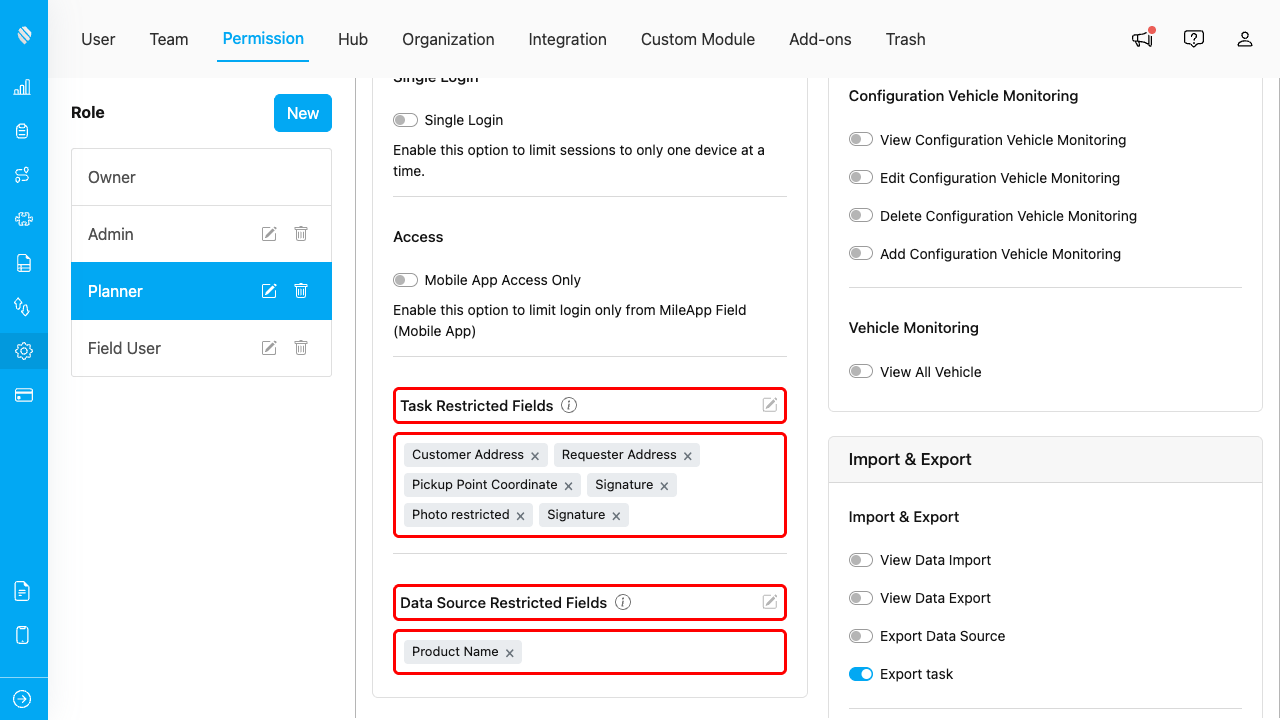1280x720 pixels.
Task: Open the user profile icon top right
Action: click(1245, 39)
